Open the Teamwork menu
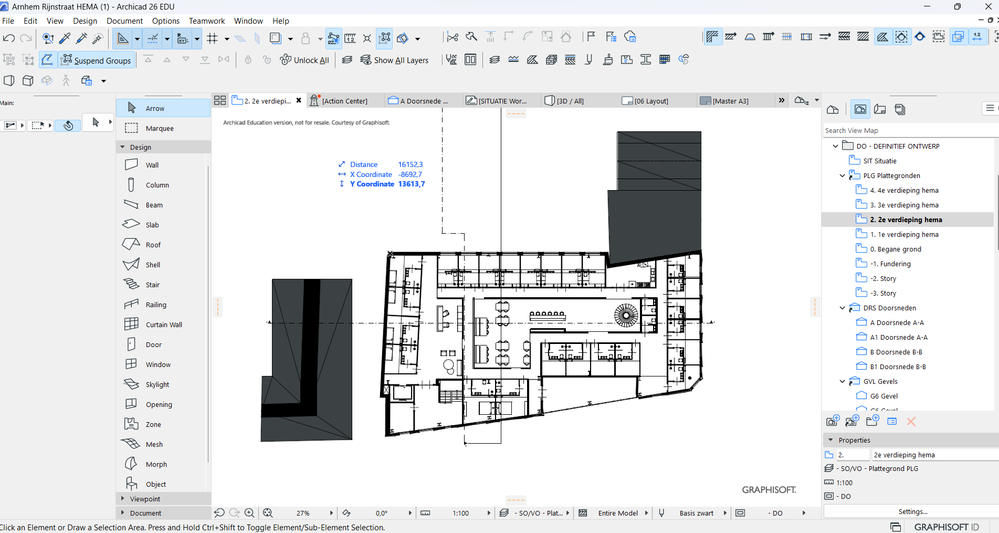Image resolution: width=999 pixels, height=533 pixels. tap(206, 20)
